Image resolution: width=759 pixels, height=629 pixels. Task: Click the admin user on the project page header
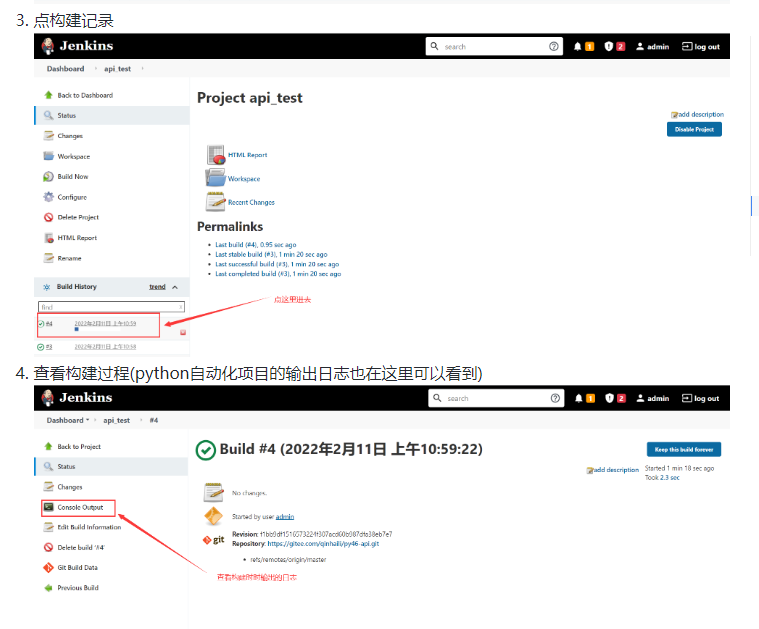tap(653, 46)
